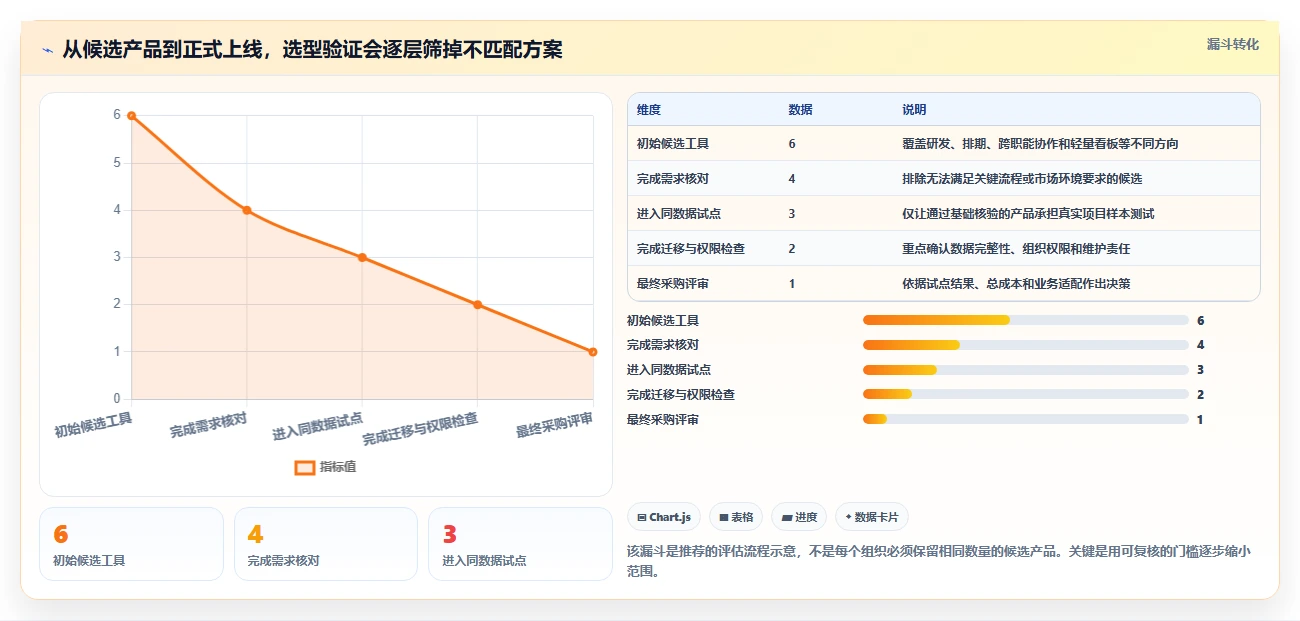Image resolution: width=1300 pixels, height=621 pixels.
Task: Click the 进入同数据试点 progress bar
Action: coord(1026,370)
